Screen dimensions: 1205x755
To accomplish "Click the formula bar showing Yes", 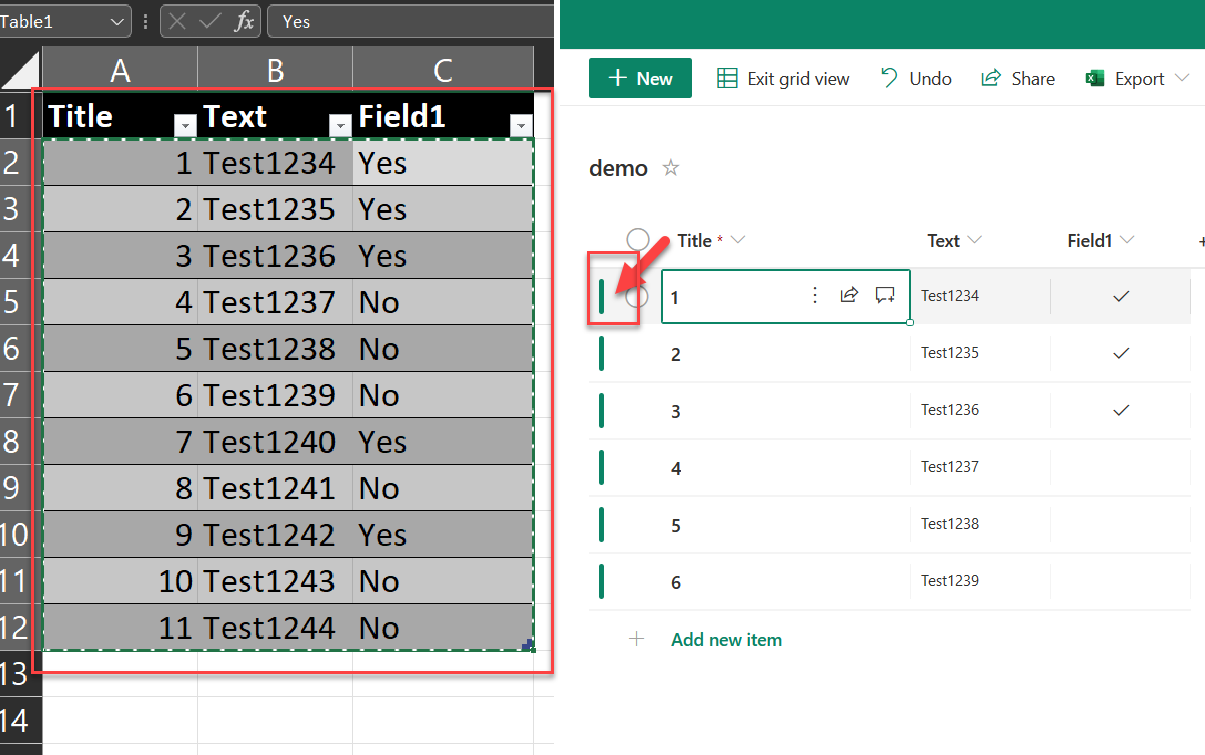I will point(410,21).
